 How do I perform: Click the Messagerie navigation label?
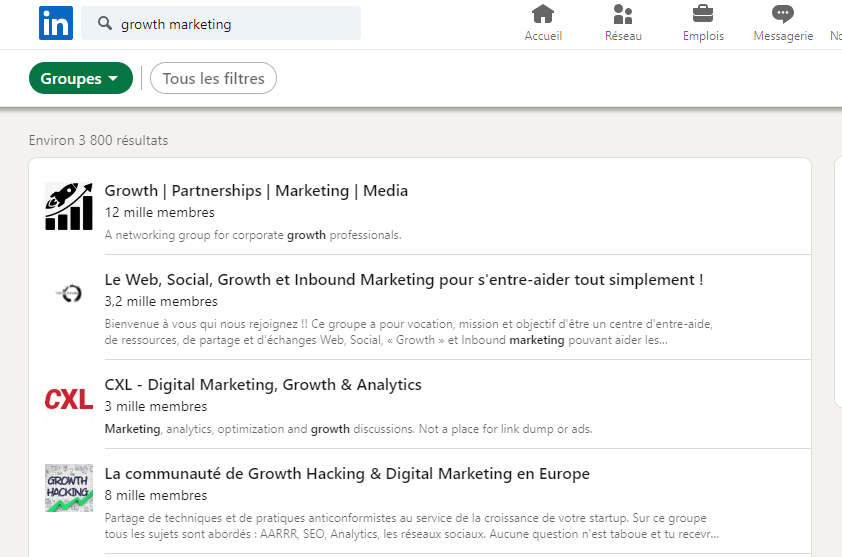click(783, 36)
